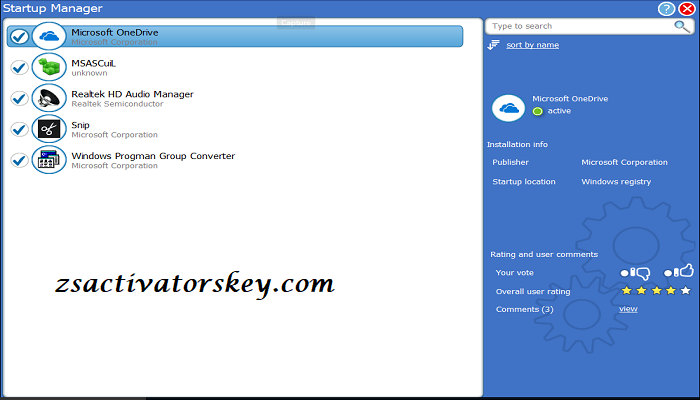Click Microsoft OneDrive title in details panel
The image size is (700, 400).
coord(570,99)
